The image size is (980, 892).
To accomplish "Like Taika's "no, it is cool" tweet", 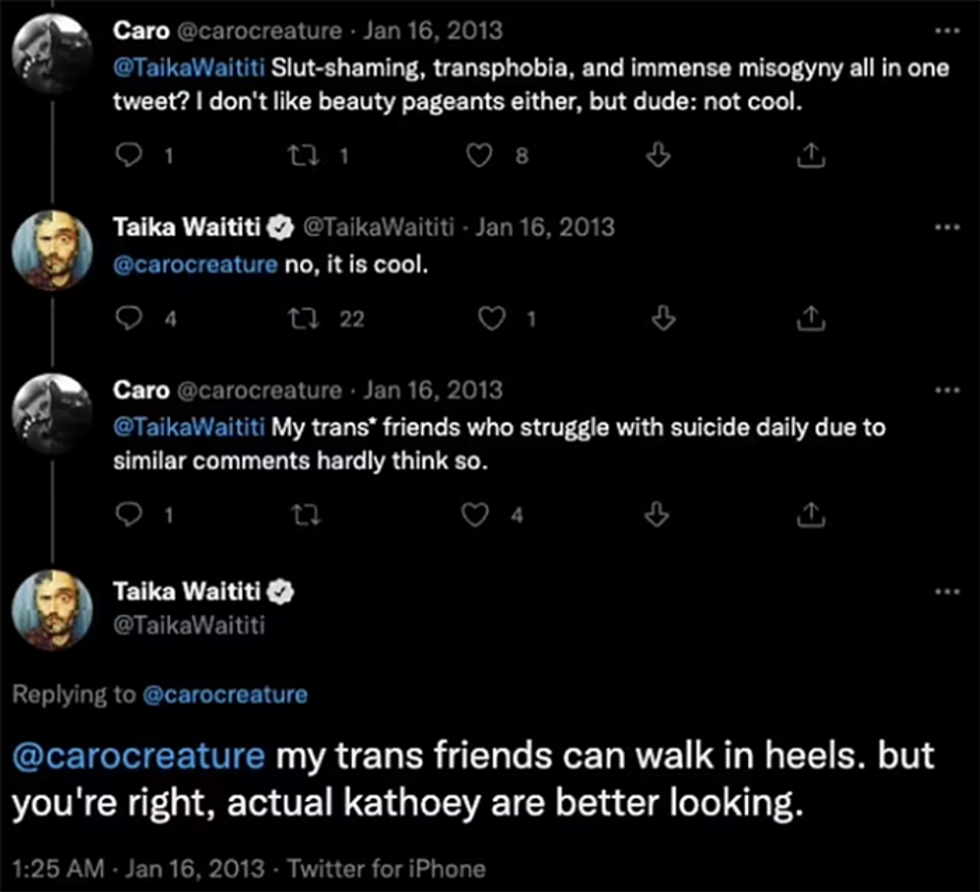I will coord(491,319).
